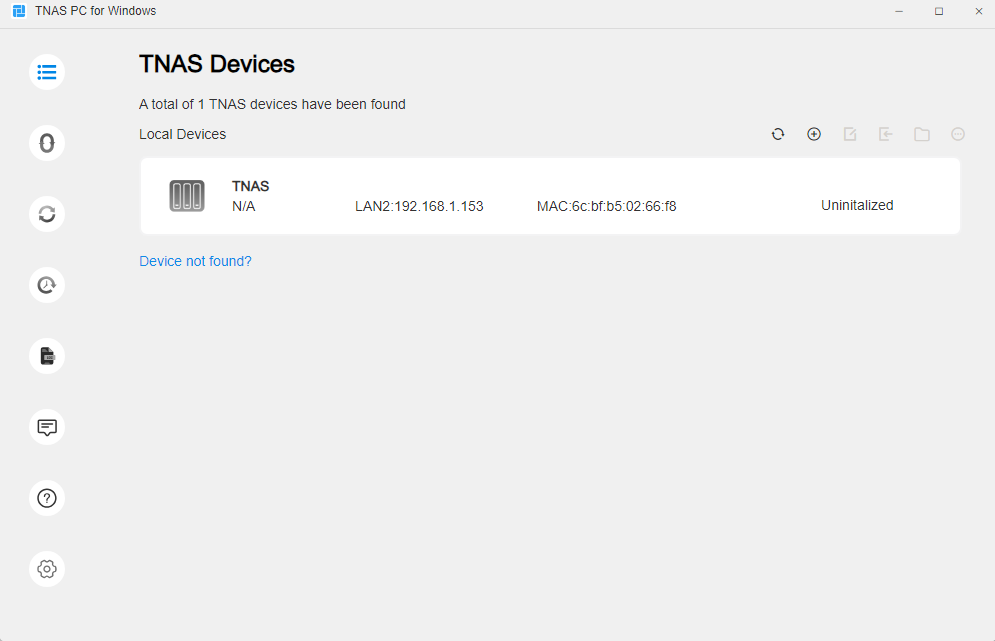This screenshot has width=995, height=641.
Task: Select the document file sidebar icon
Action: tap(47, 356)
